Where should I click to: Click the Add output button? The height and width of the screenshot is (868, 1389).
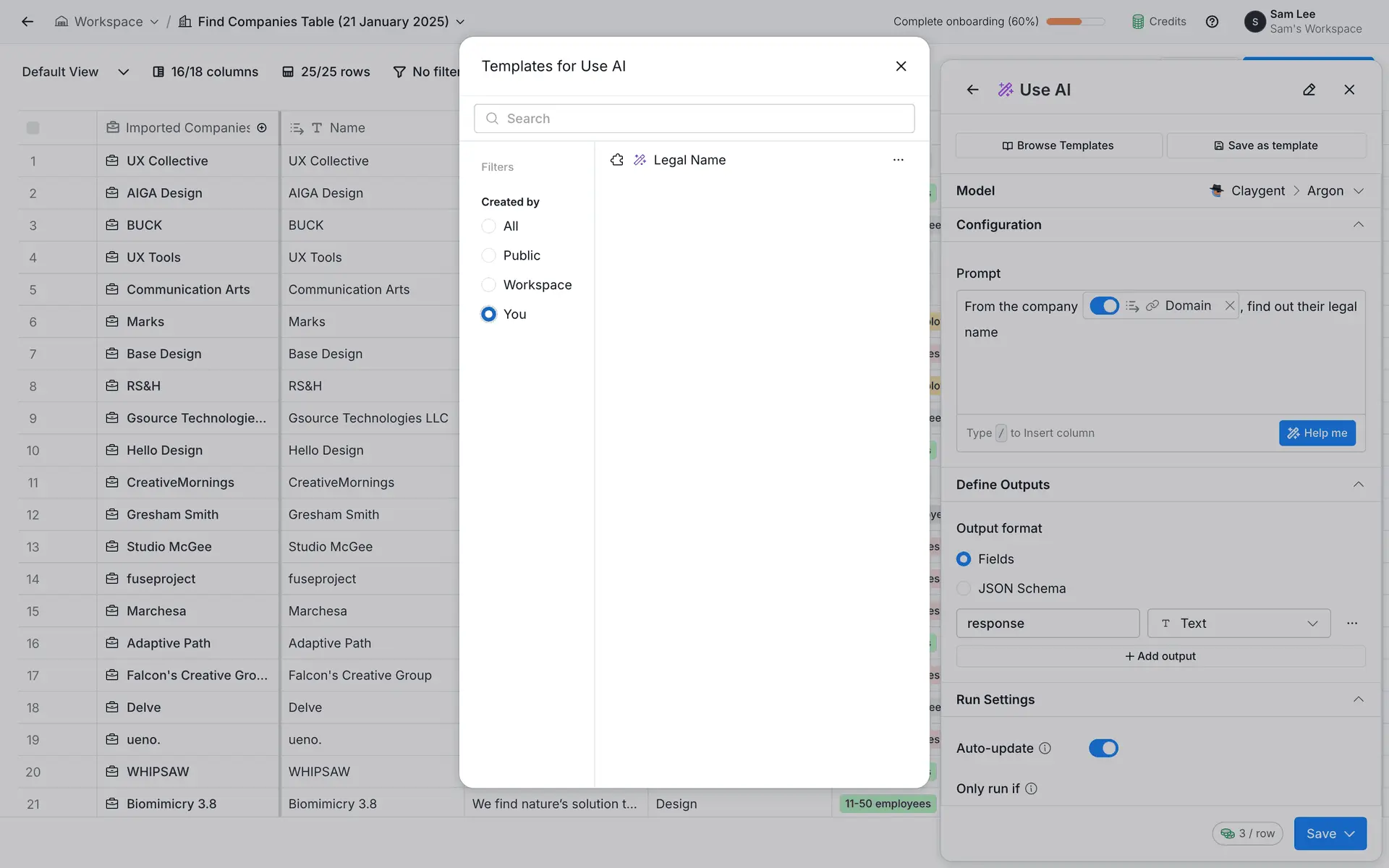pos(1160,656)
